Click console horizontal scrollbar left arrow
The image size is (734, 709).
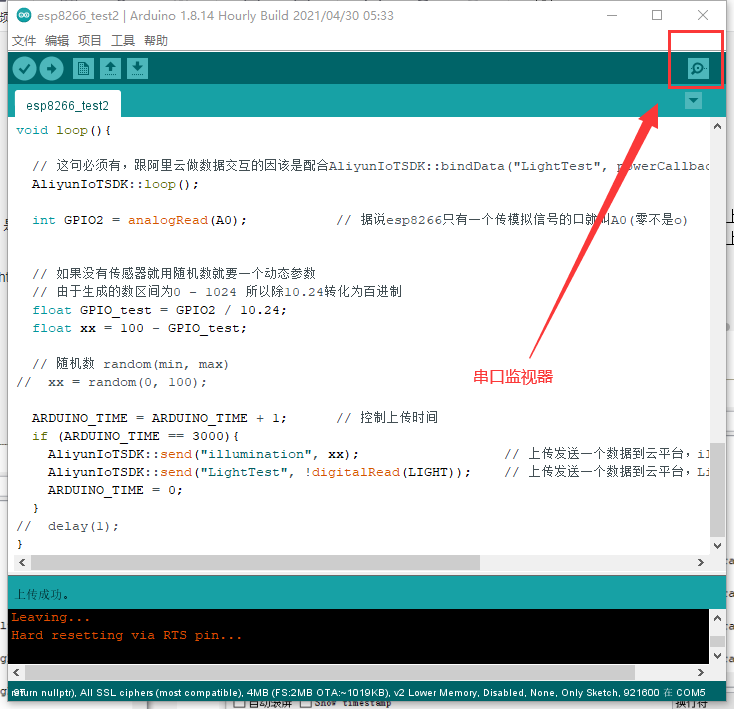[16, 672]
